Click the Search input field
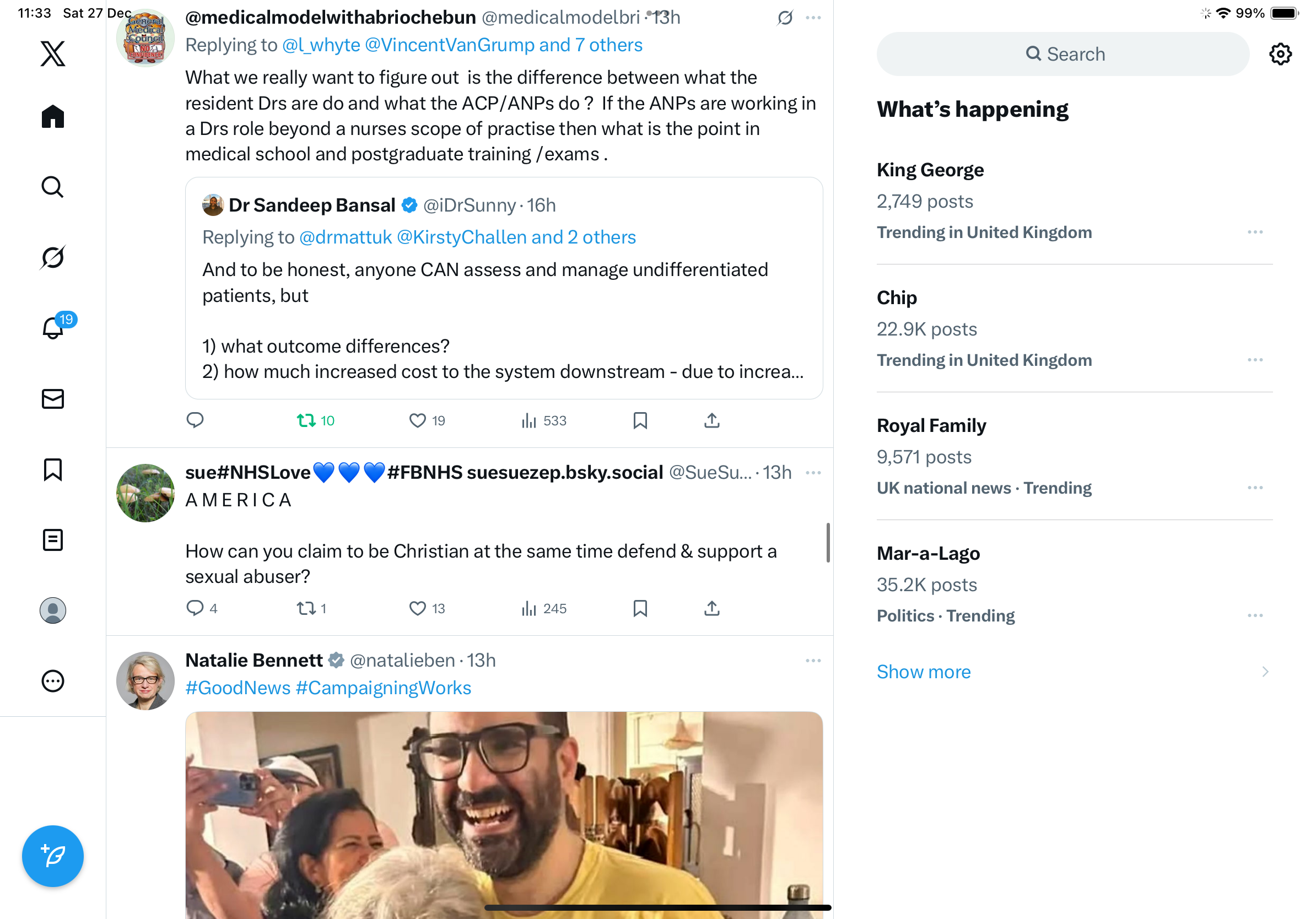This screenshot has width=1316, height=919. coord(1062,55)
